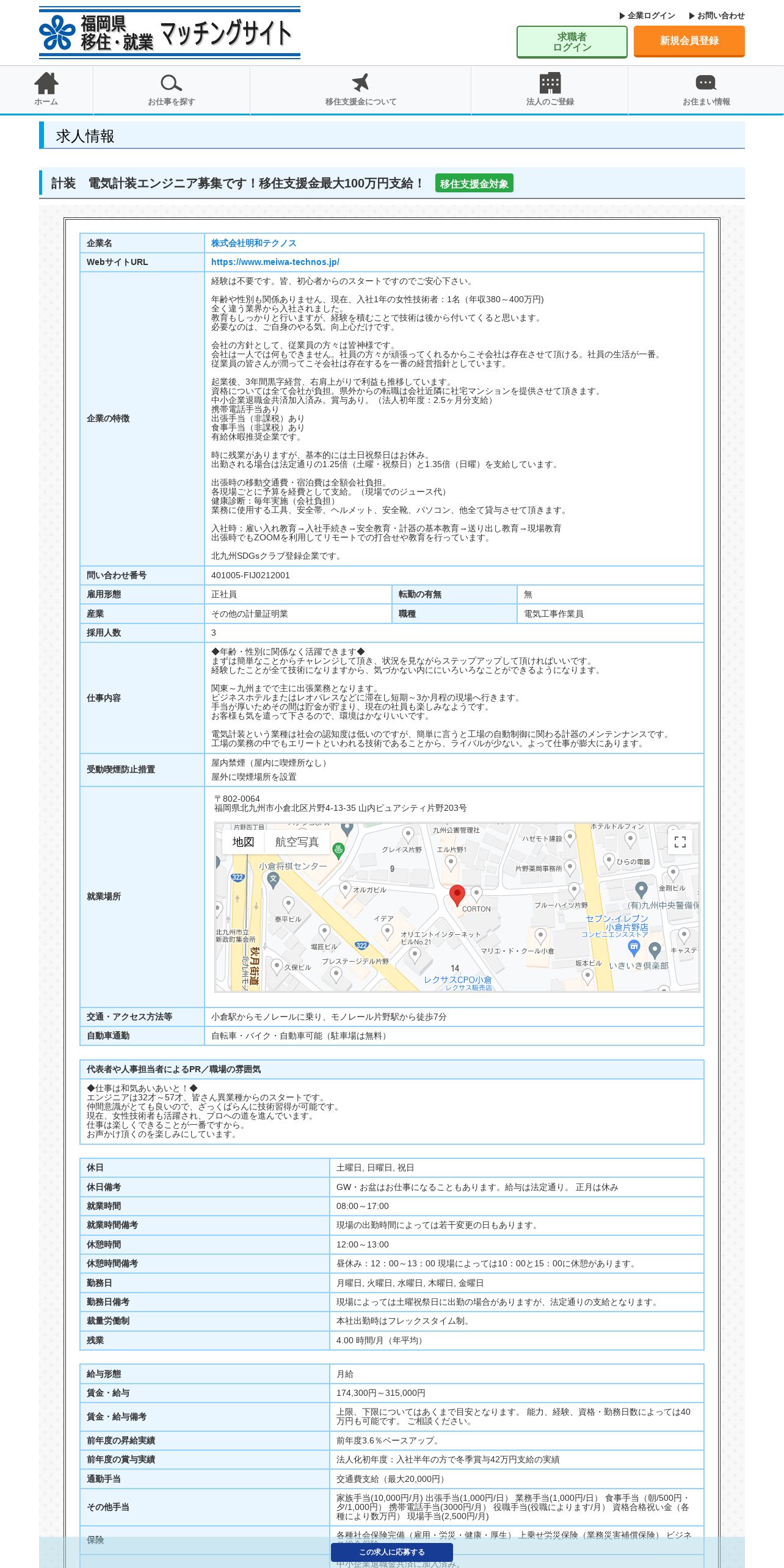The image size is (784, 1568).
Task: Click the グレイス片野 map marker
Action: click(x=408, y=834)
